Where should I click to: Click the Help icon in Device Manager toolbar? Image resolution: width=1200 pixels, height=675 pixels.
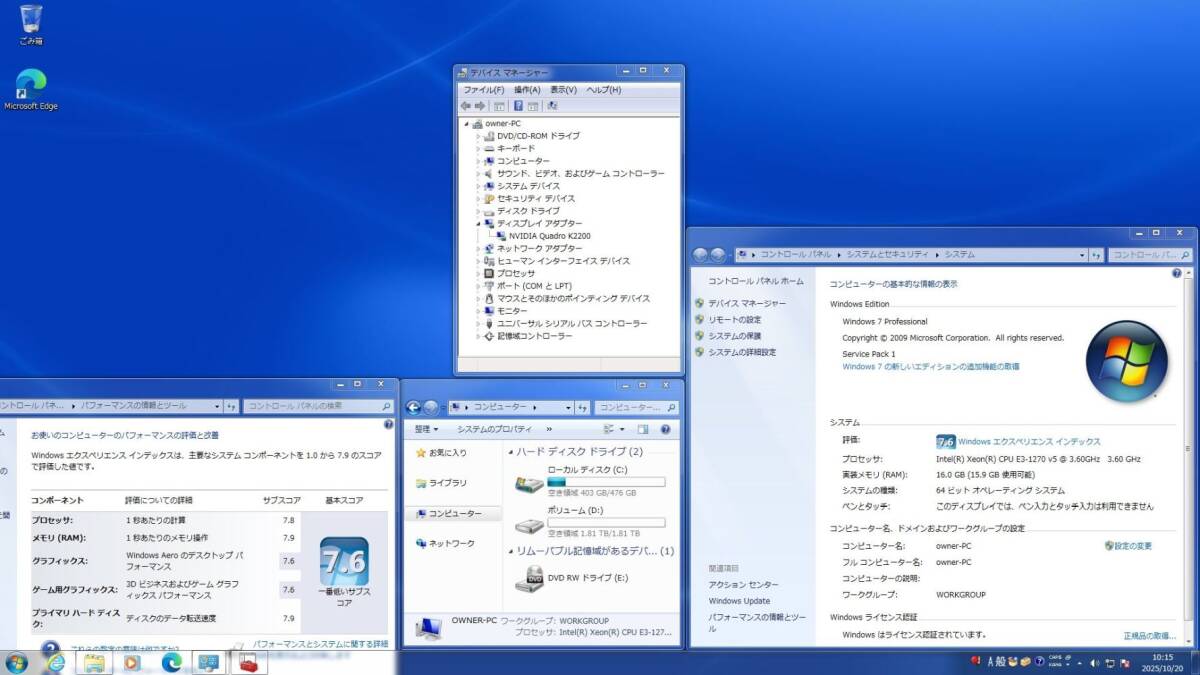point(518,105)
